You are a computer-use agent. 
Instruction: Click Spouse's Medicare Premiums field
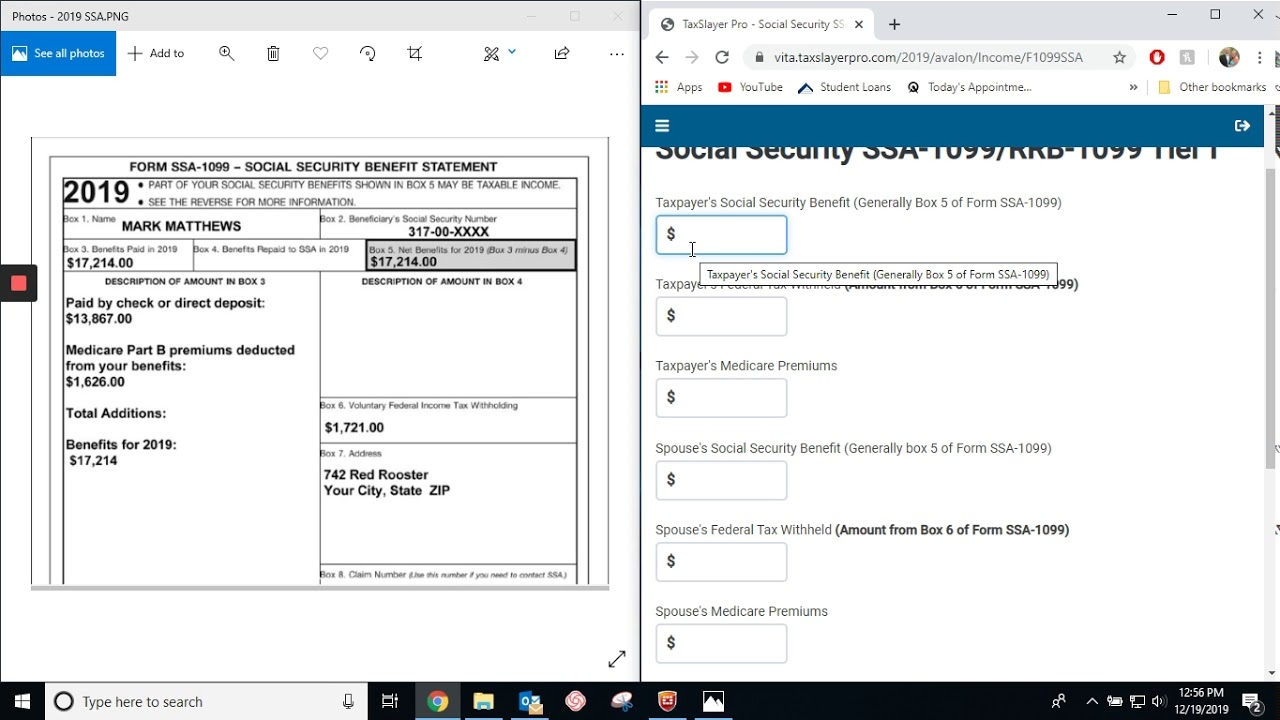coord(721,643)
